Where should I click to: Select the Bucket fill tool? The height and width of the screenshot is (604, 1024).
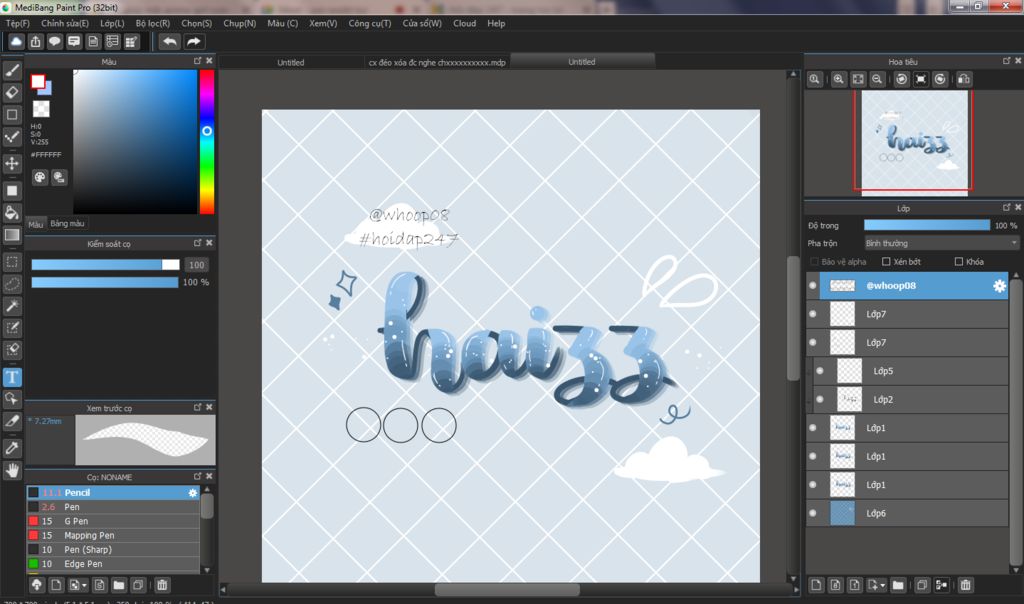[x=12, y=212]
